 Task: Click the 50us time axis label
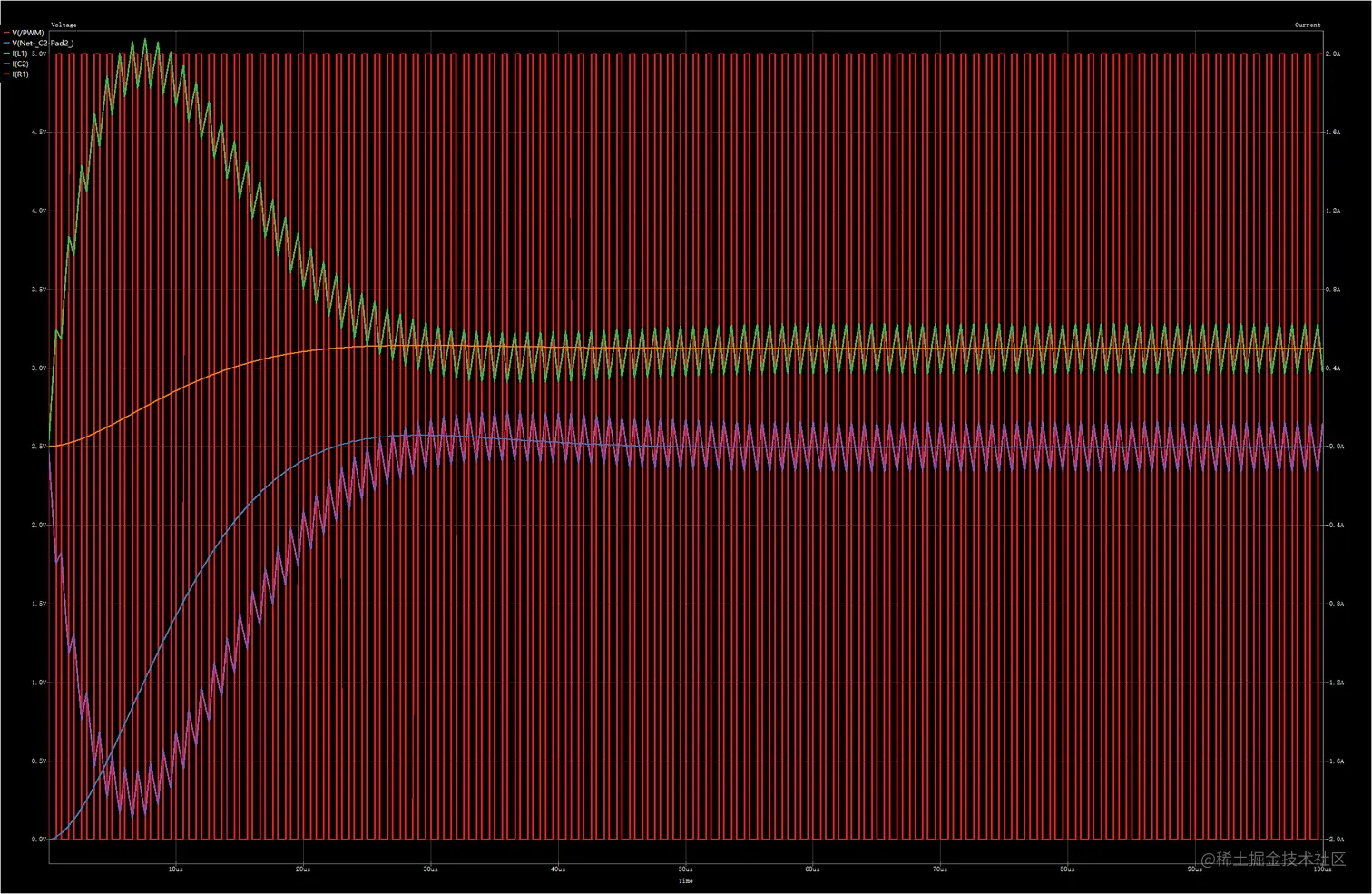686,869
